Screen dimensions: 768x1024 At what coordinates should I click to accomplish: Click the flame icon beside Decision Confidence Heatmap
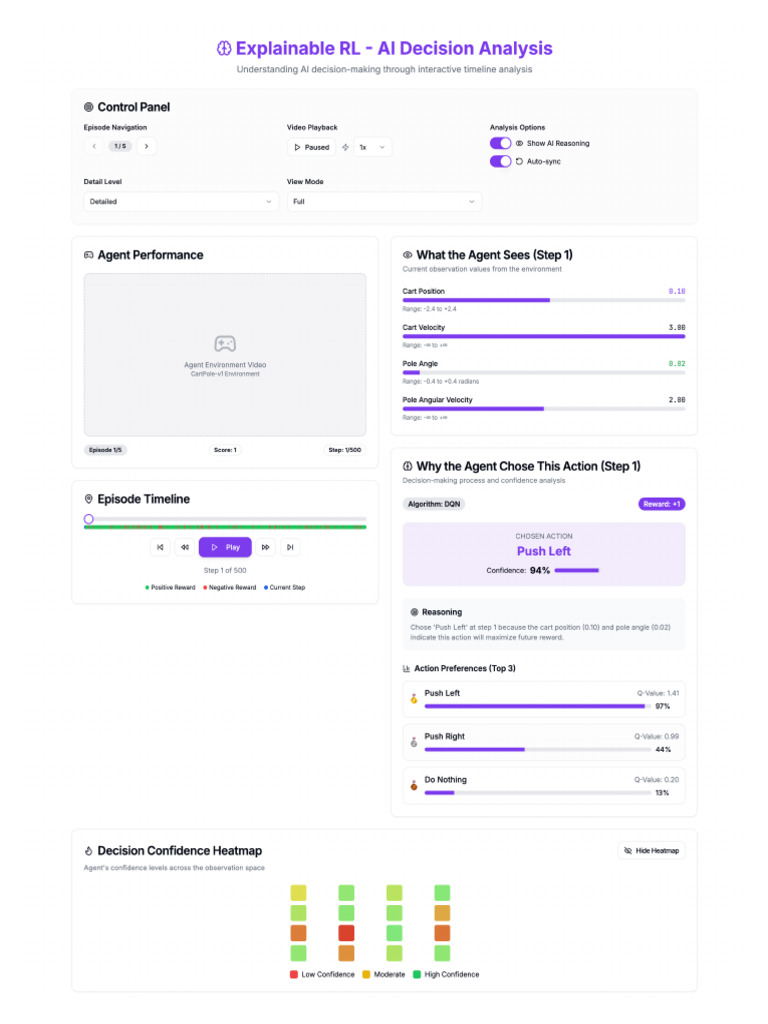89,851
